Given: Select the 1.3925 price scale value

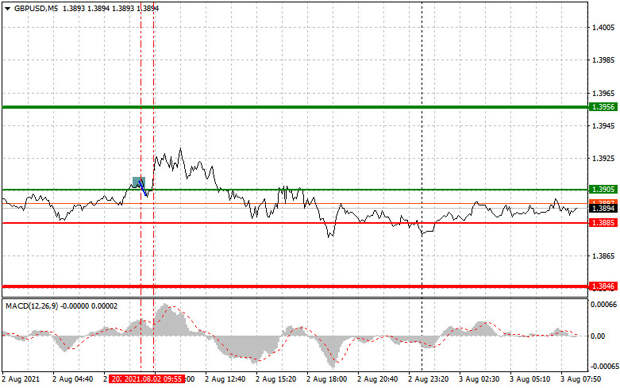Looking at the screenshot, I should [603, 159].
